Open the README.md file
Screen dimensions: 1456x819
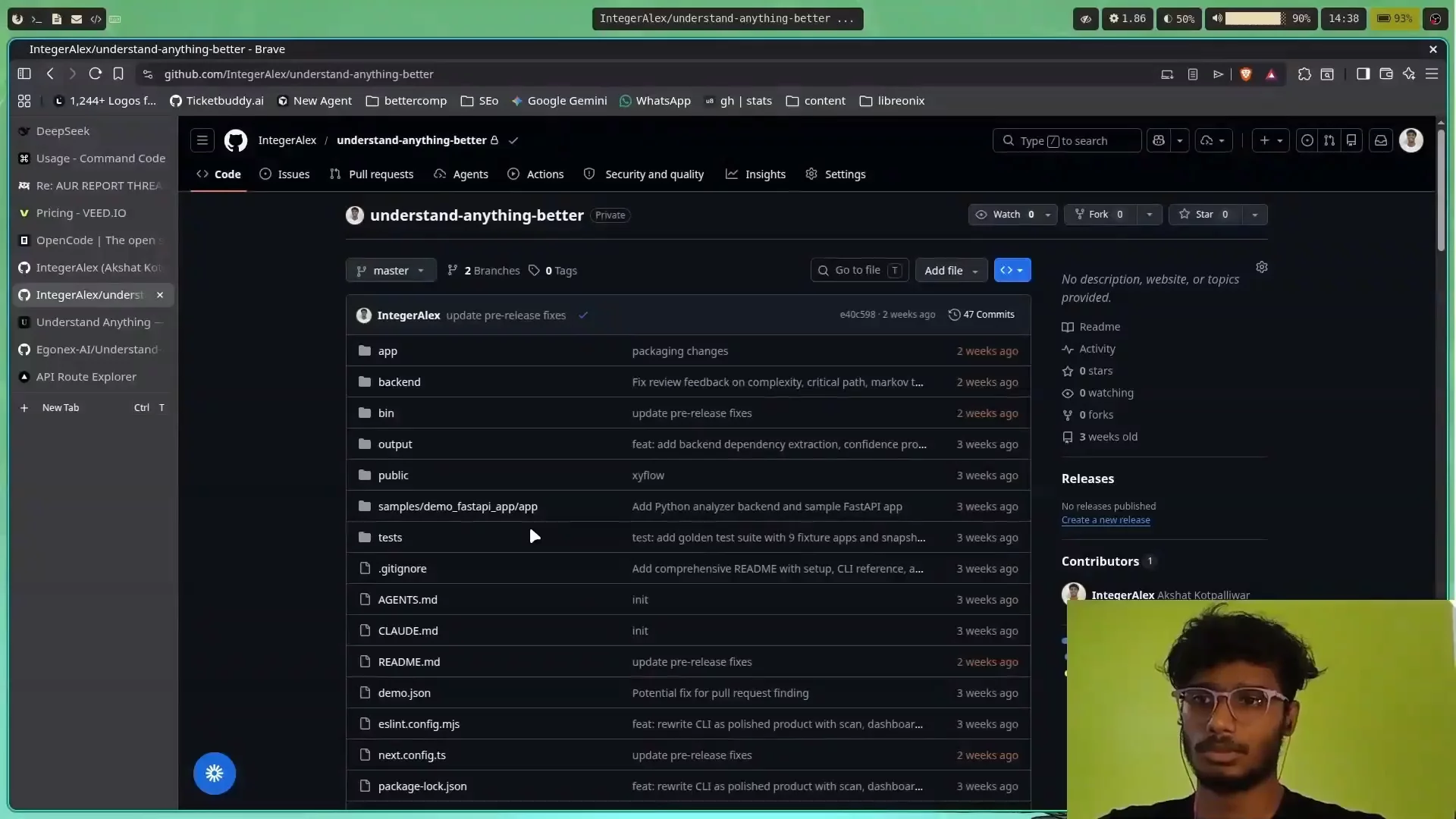409,662
